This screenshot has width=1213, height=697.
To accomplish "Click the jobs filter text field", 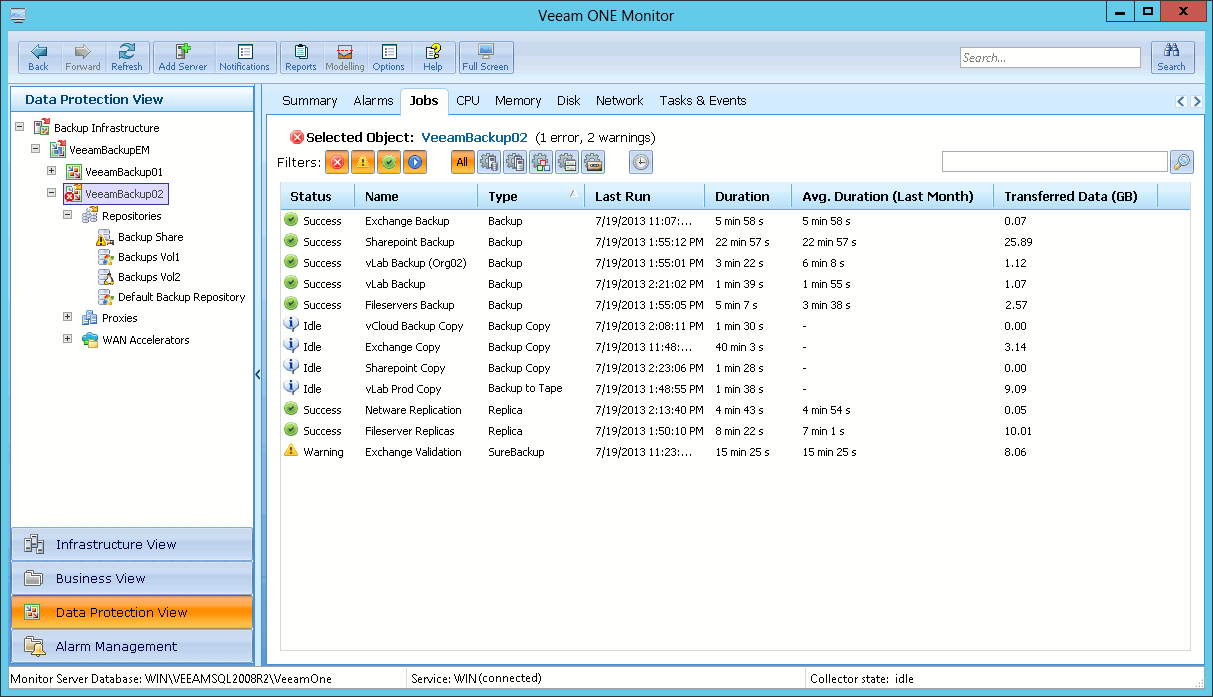I will [x=1055, y=162].
